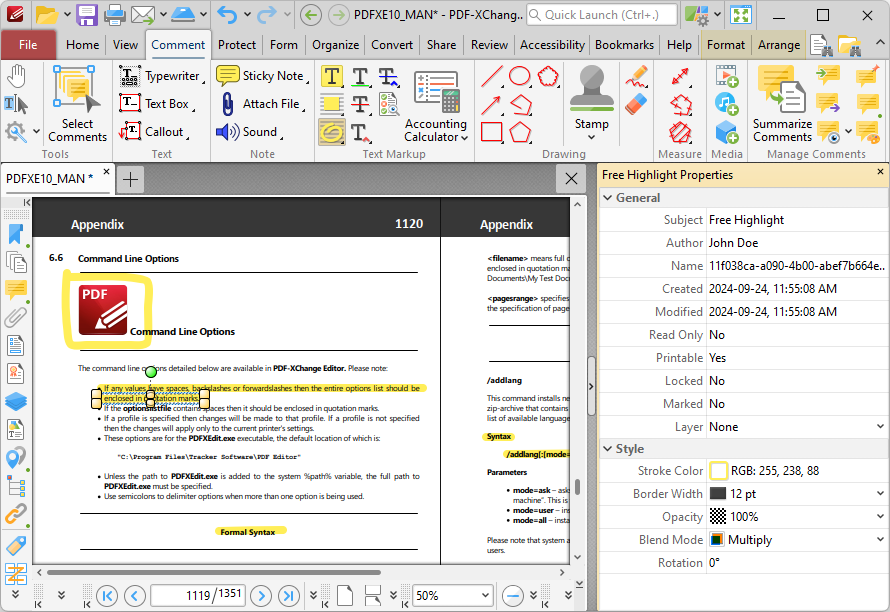The width and height of the screenshot is (890, 612).
Task: Close the Free Highlight Properties pane
Action: pos(880,171)
